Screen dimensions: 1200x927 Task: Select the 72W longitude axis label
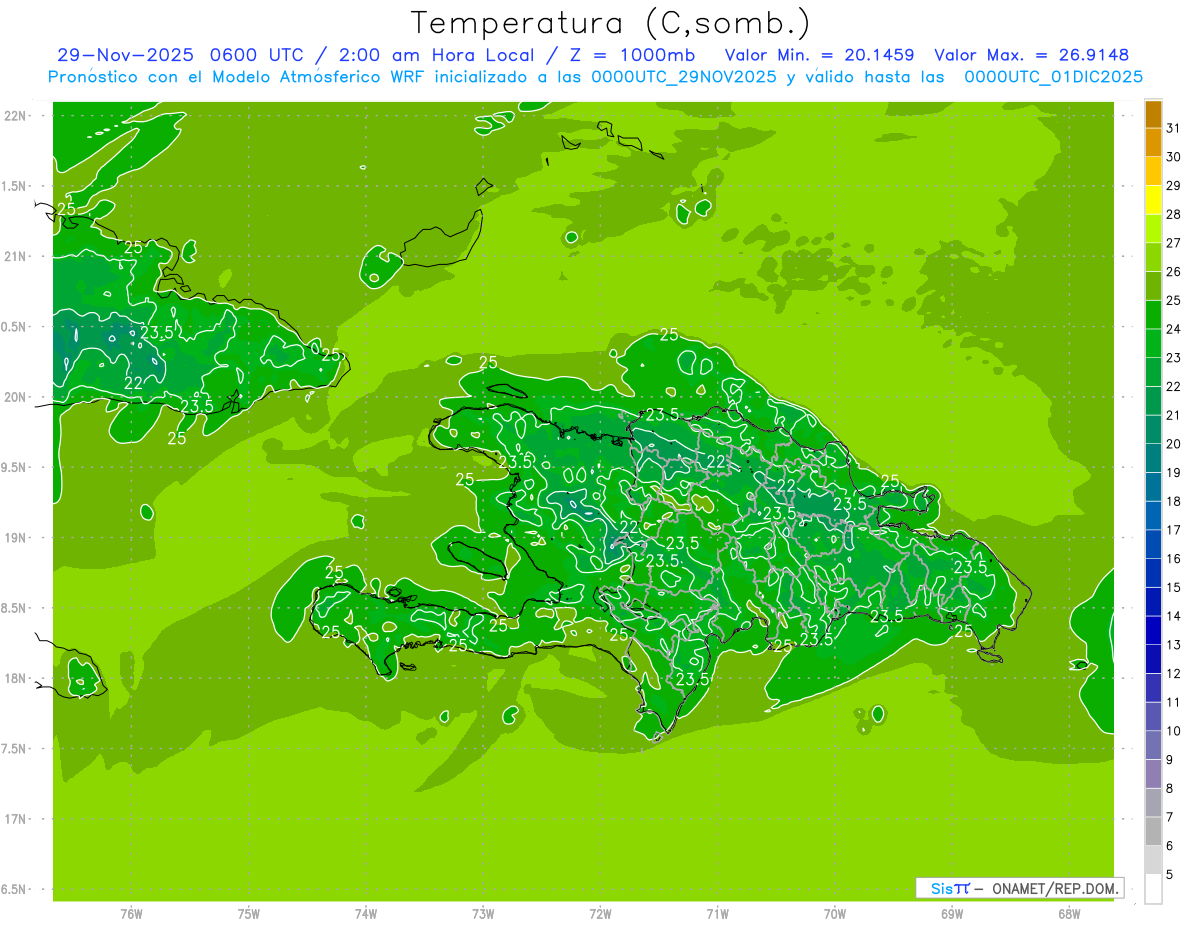[600, 914]
